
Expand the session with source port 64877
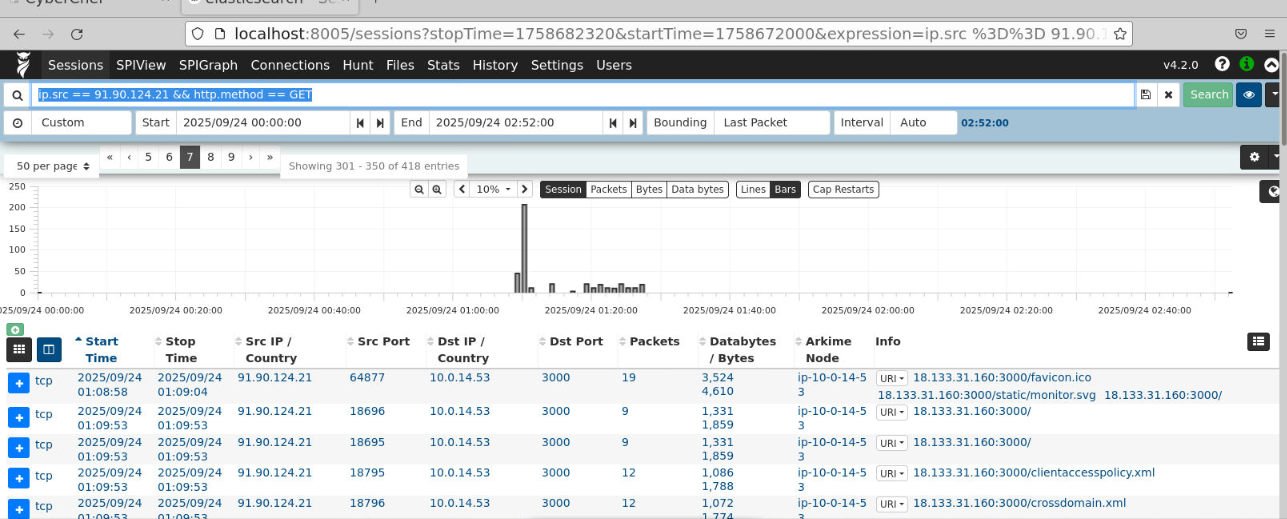coord(18,383)
